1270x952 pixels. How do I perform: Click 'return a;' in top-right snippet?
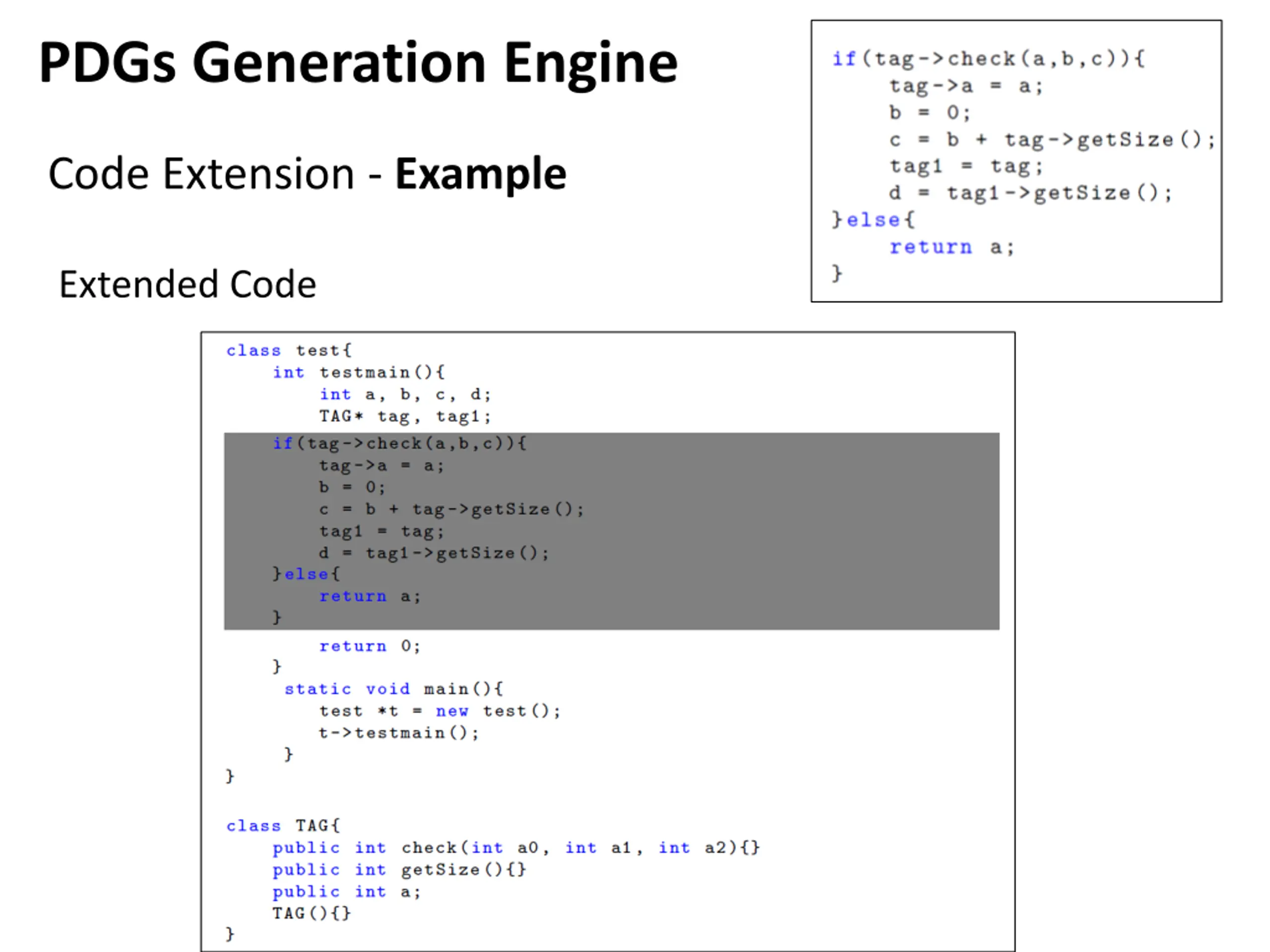[x=952, y=247]
